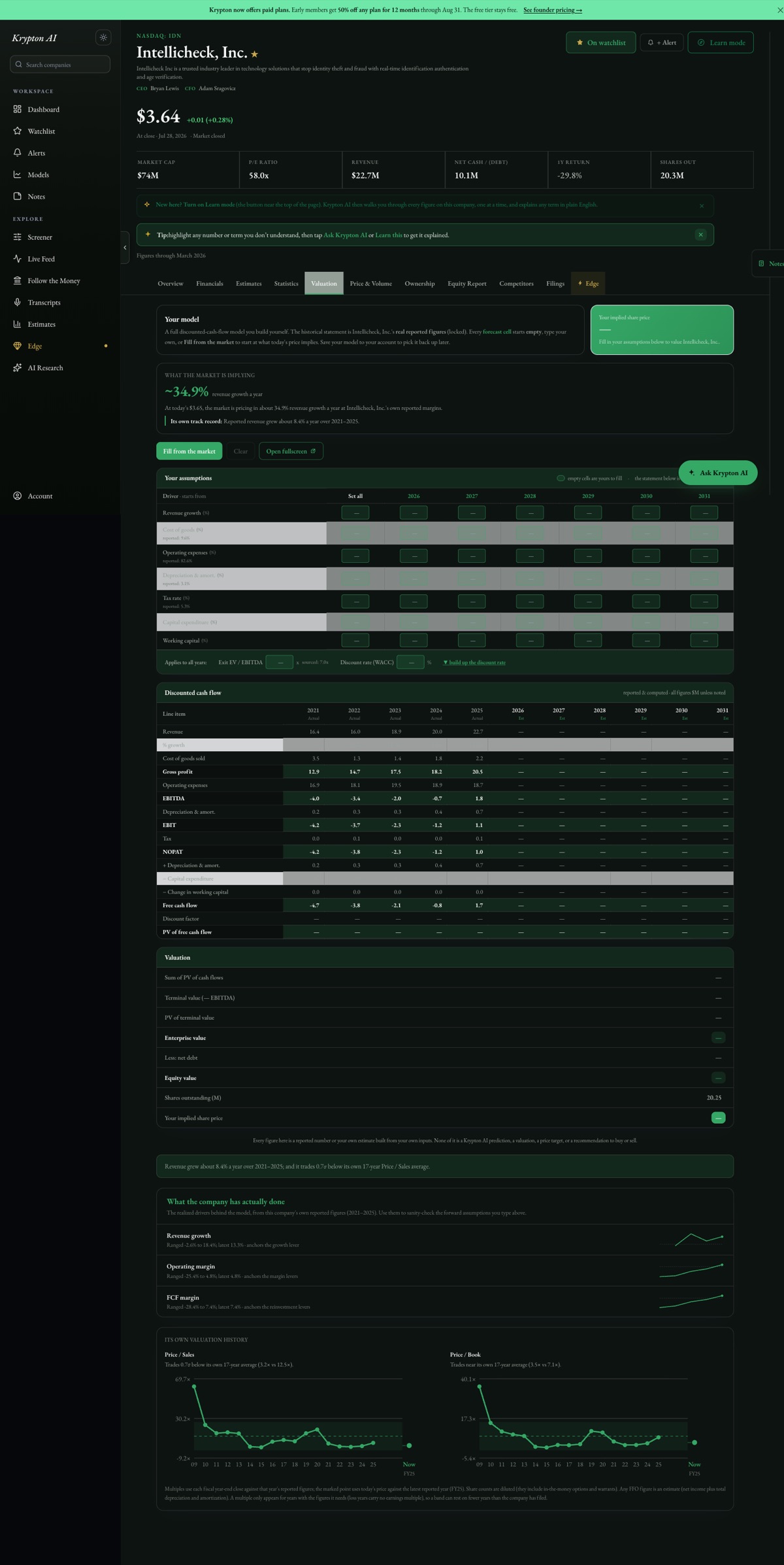This screenshot has height=1565, width=784.
Task: Click the Clear button
Action: coord(240,451)
